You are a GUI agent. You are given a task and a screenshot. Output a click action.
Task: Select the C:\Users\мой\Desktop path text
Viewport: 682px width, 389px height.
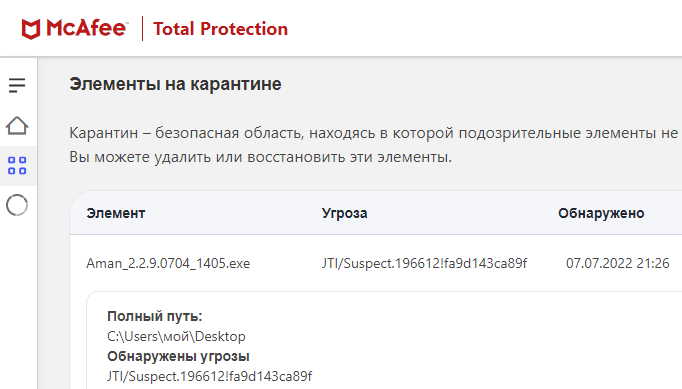tap(176, 336)
